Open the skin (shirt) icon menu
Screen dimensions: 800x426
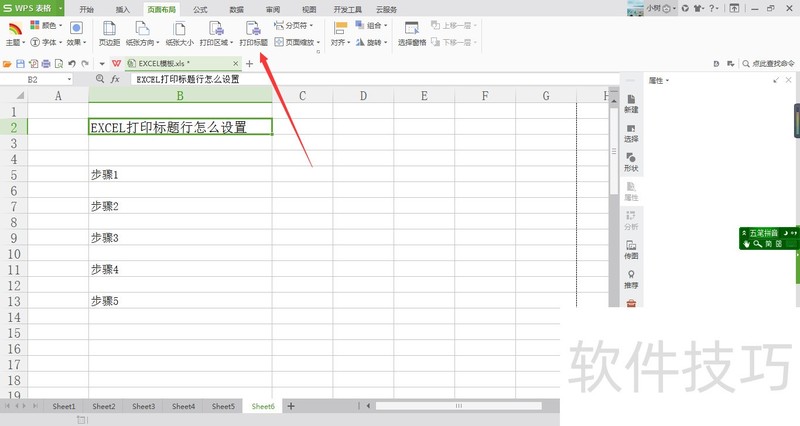point(699,8)
